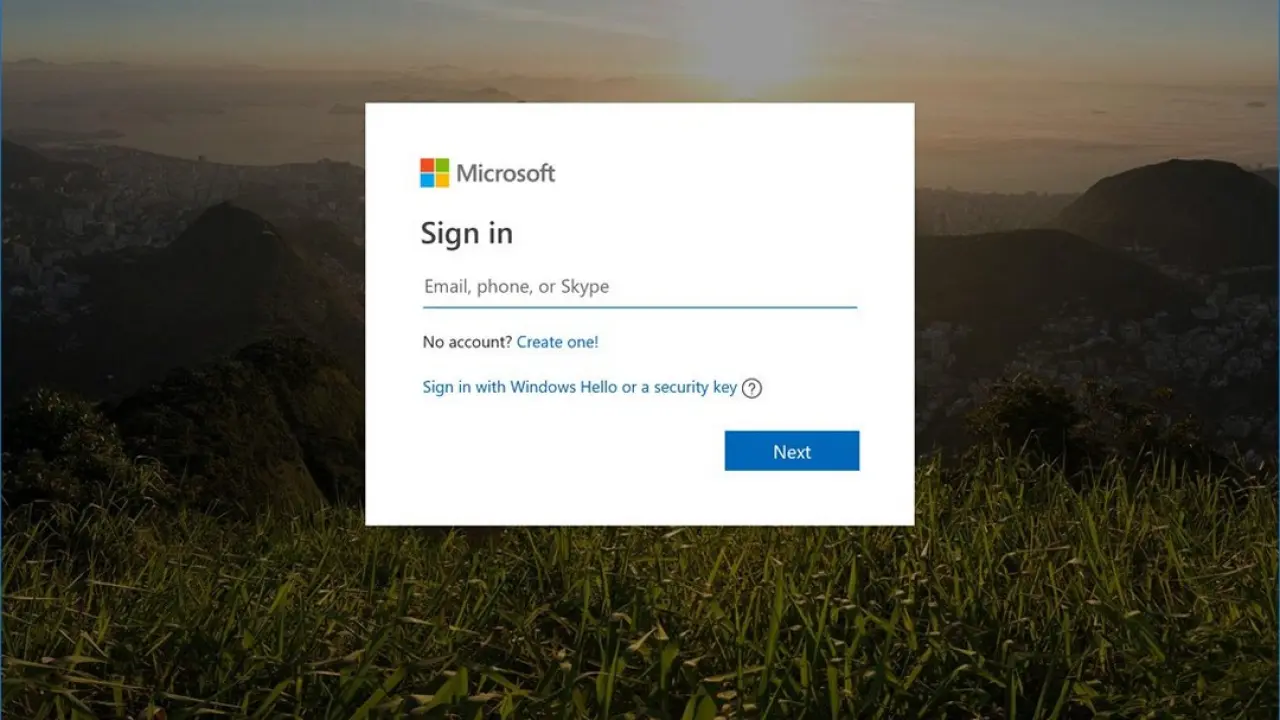The width and height of the screenshot is (1280, 720).
Task: Click the Sign in heading
Action: tap(467, 233)
